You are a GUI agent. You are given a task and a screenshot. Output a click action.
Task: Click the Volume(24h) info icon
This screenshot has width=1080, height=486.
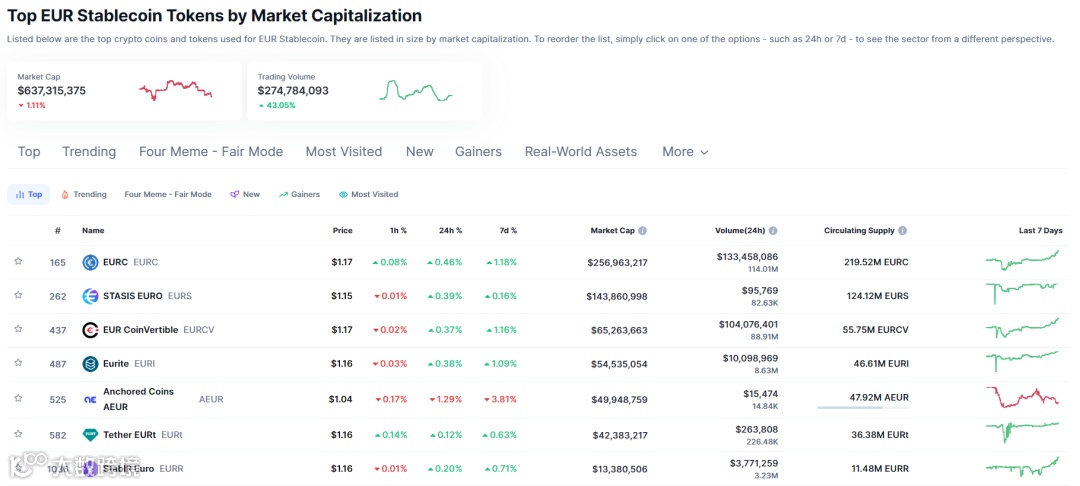(773, 231)
